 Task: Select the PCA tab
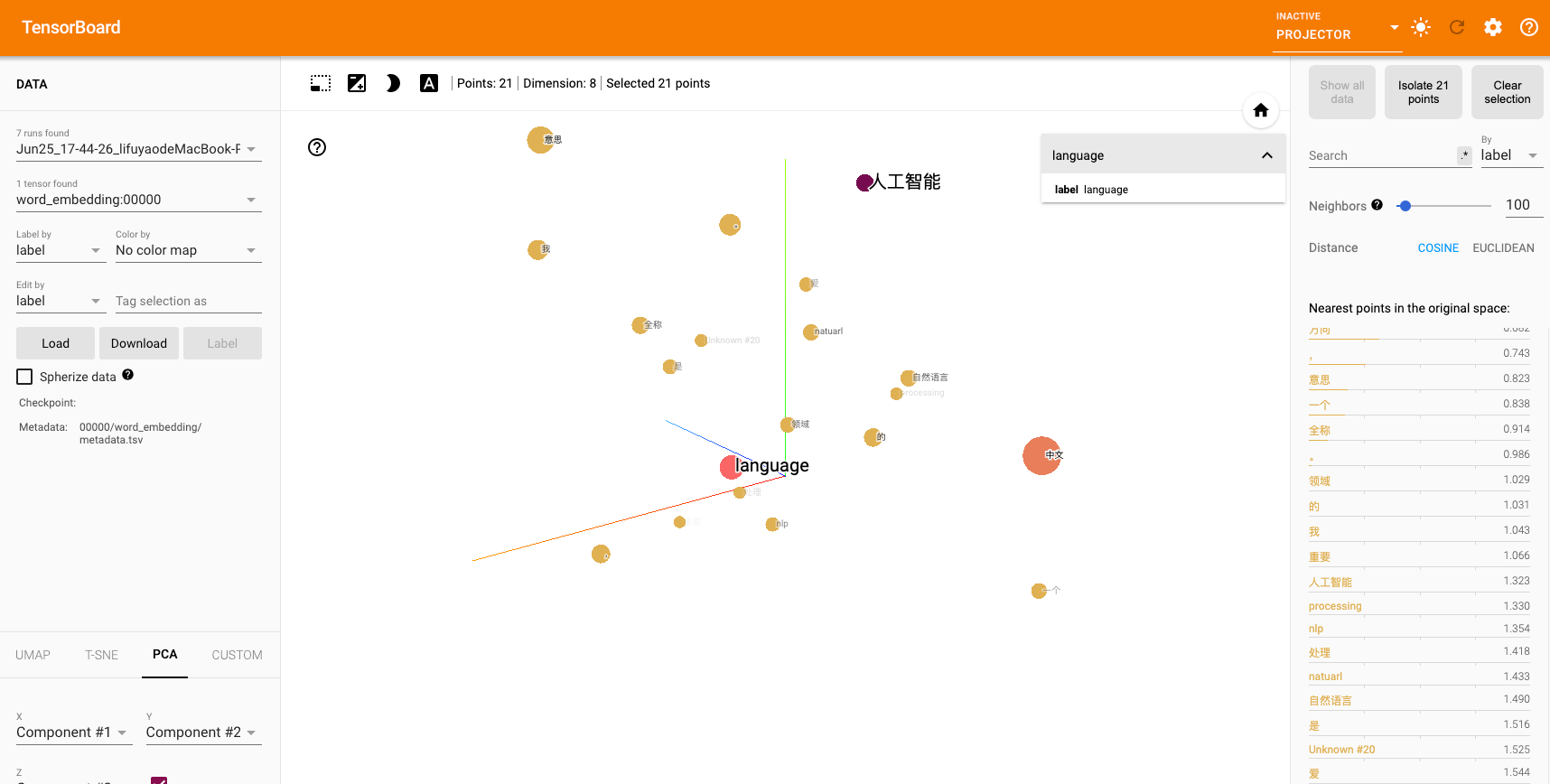point(164,655)
